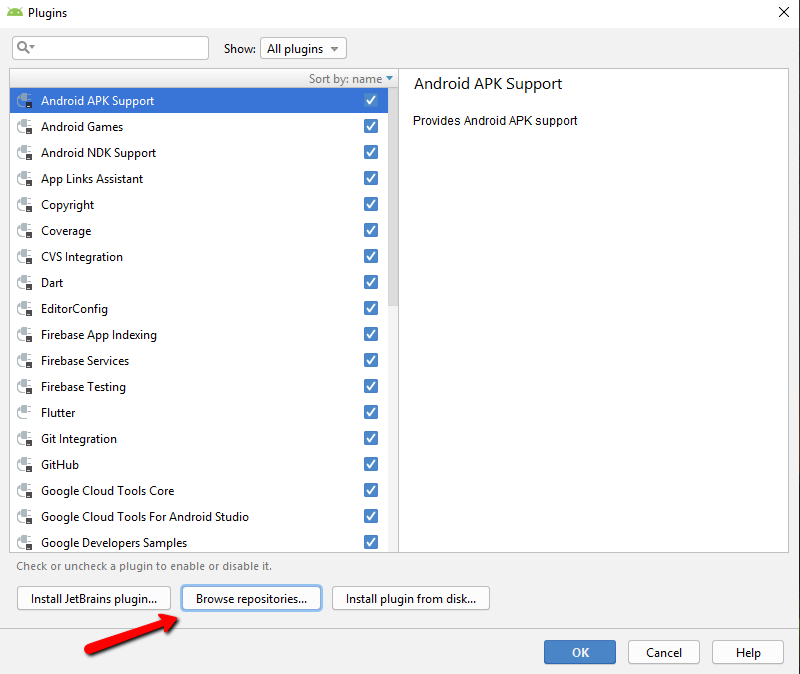Disable the Copyright plugin checkbox
Viewport: 800px width, 674px height.
tap(371, 204)
